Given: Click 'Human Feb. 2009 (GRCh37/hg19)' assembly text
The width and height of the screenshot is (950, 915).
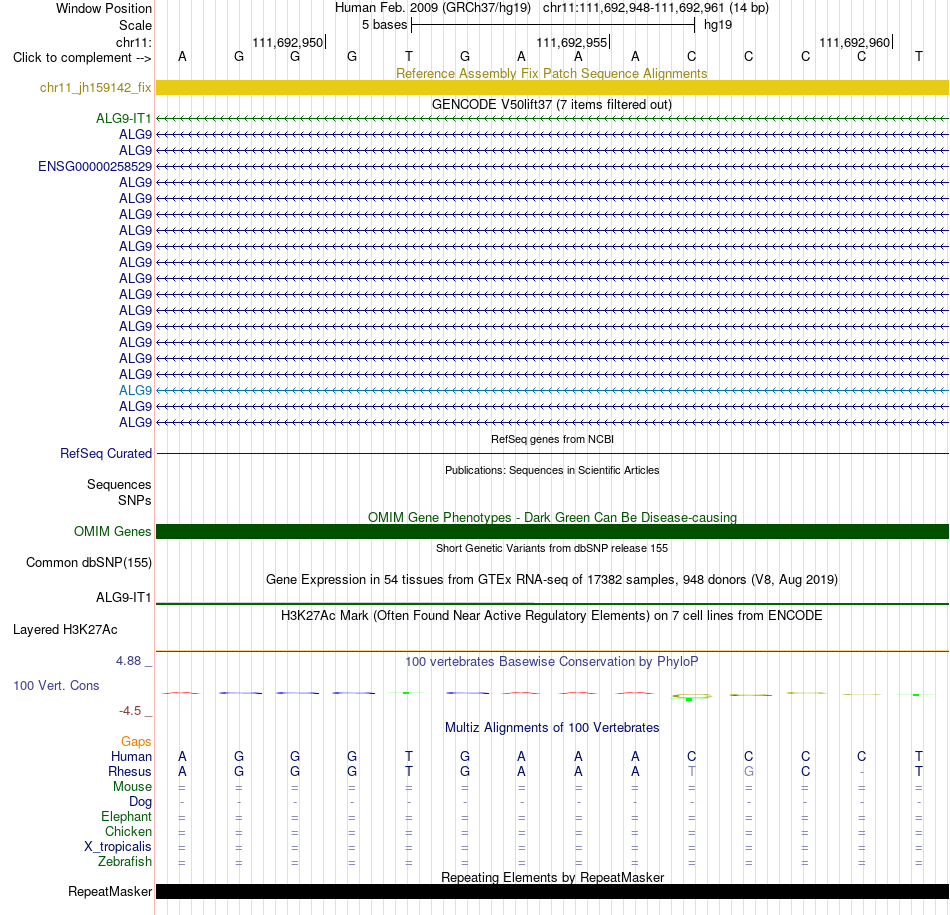Looking at the screenshot, I should [x=433, y=8].
